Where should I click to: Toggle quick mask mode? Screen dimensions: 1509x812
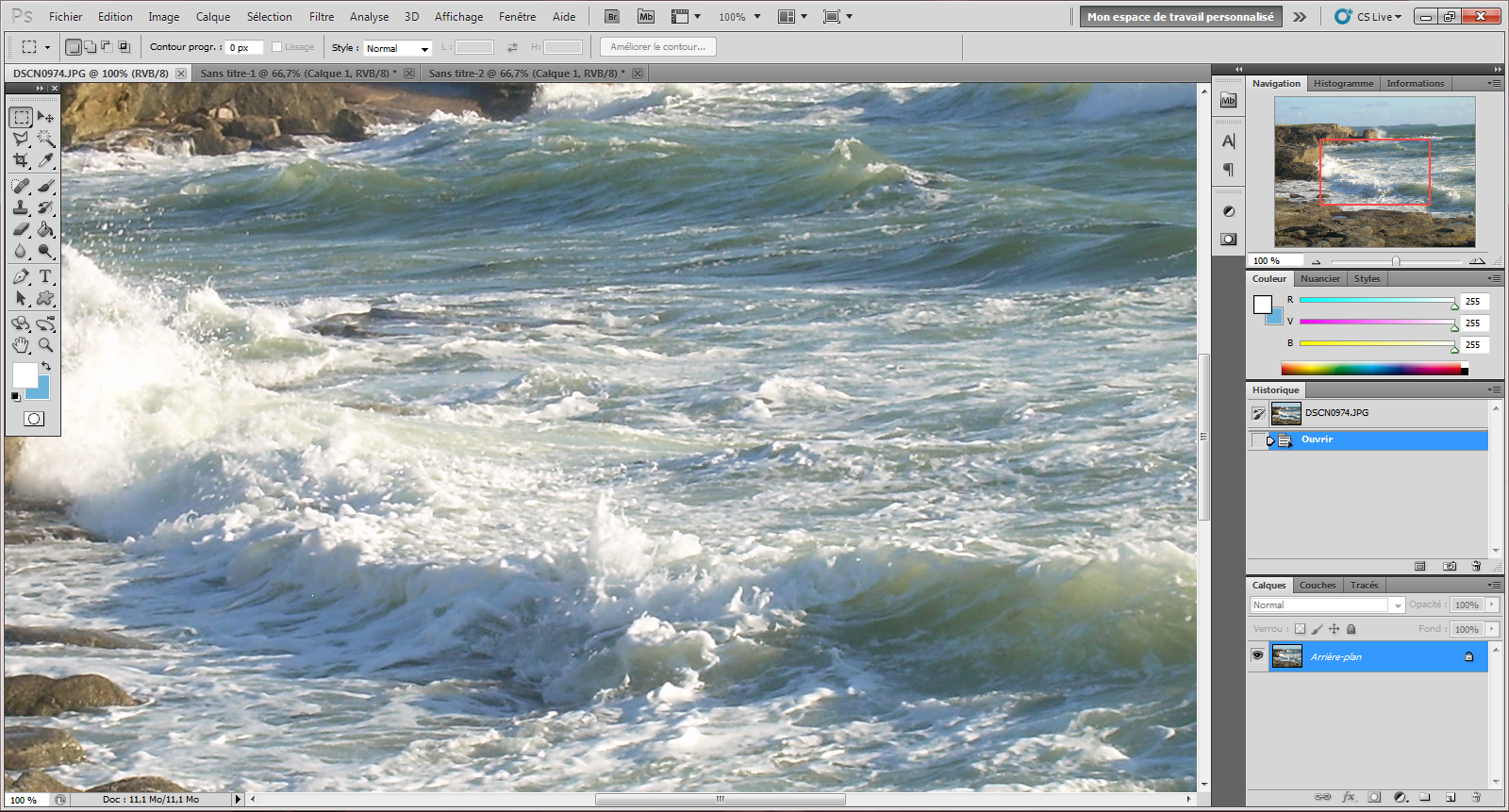coord(34,419)
